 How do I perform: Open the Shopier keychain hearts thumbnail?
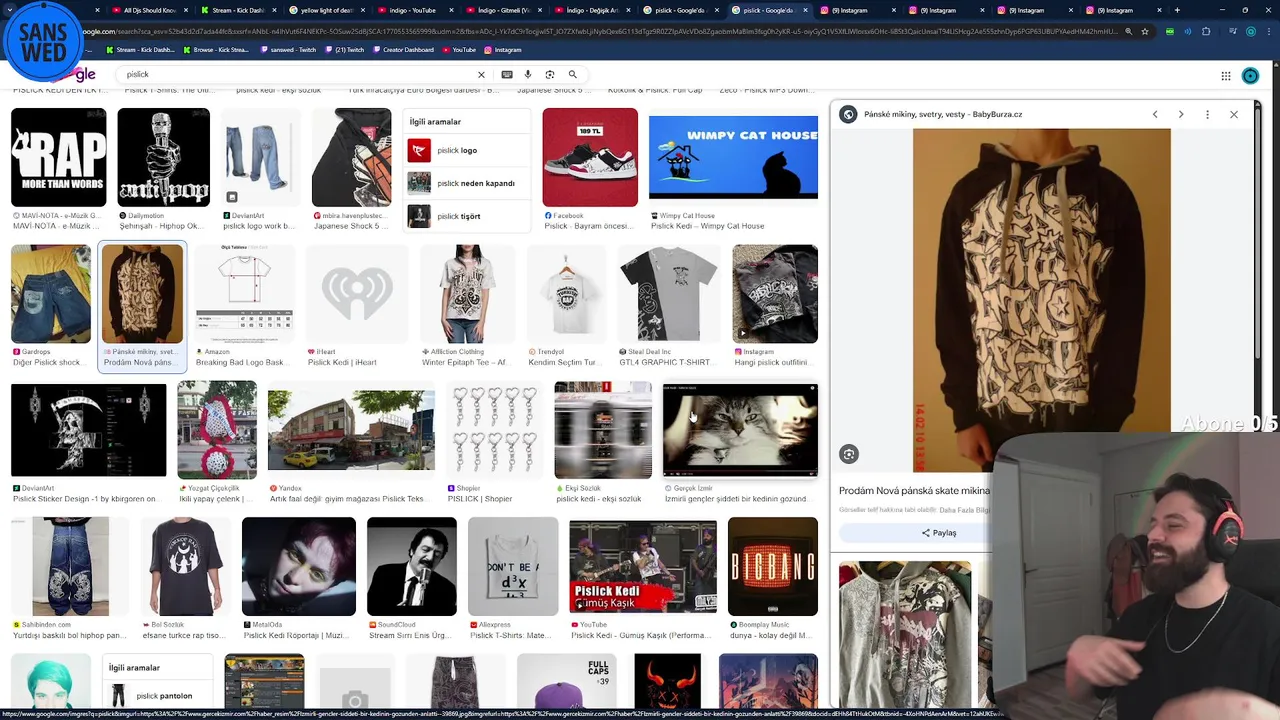tap(495, 430)
